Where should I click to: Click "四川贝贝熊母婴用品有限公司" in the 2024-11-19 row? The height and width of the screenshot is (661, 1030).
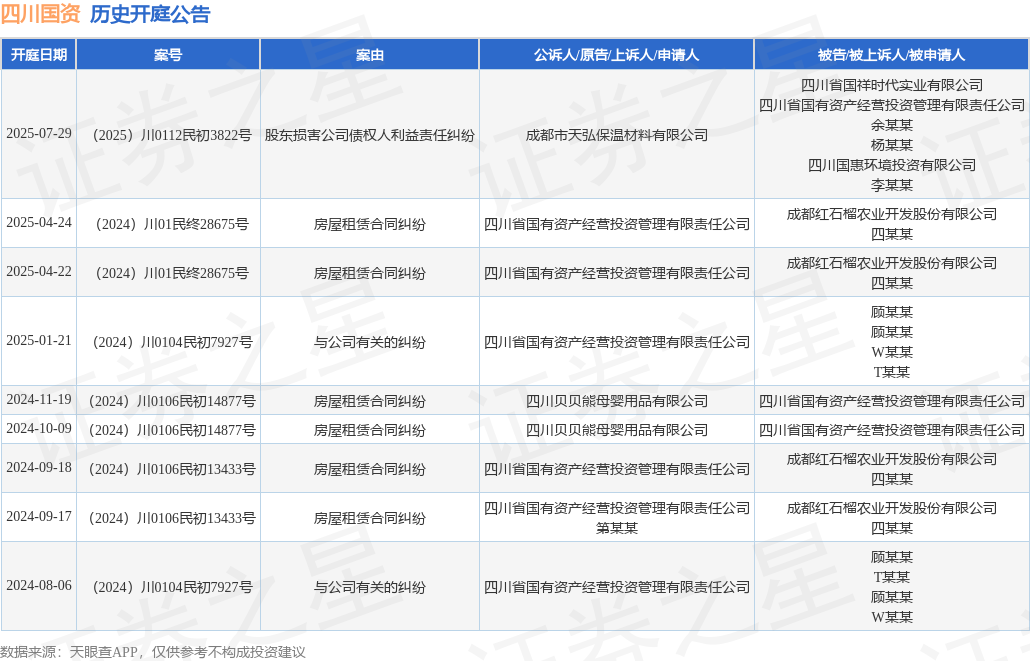[x=617, y=401]
